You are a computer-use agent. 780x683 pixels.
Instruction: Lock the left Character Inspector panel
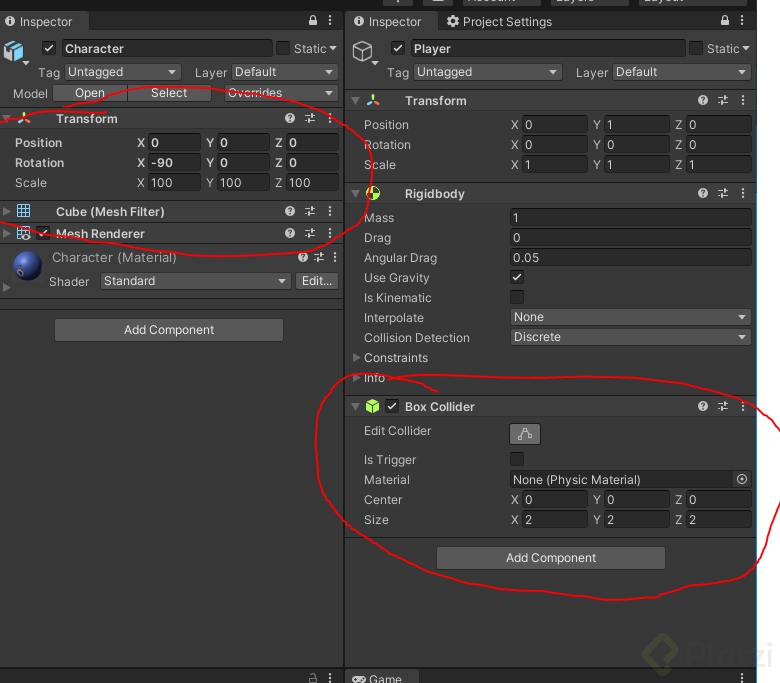tap(312, 20)
